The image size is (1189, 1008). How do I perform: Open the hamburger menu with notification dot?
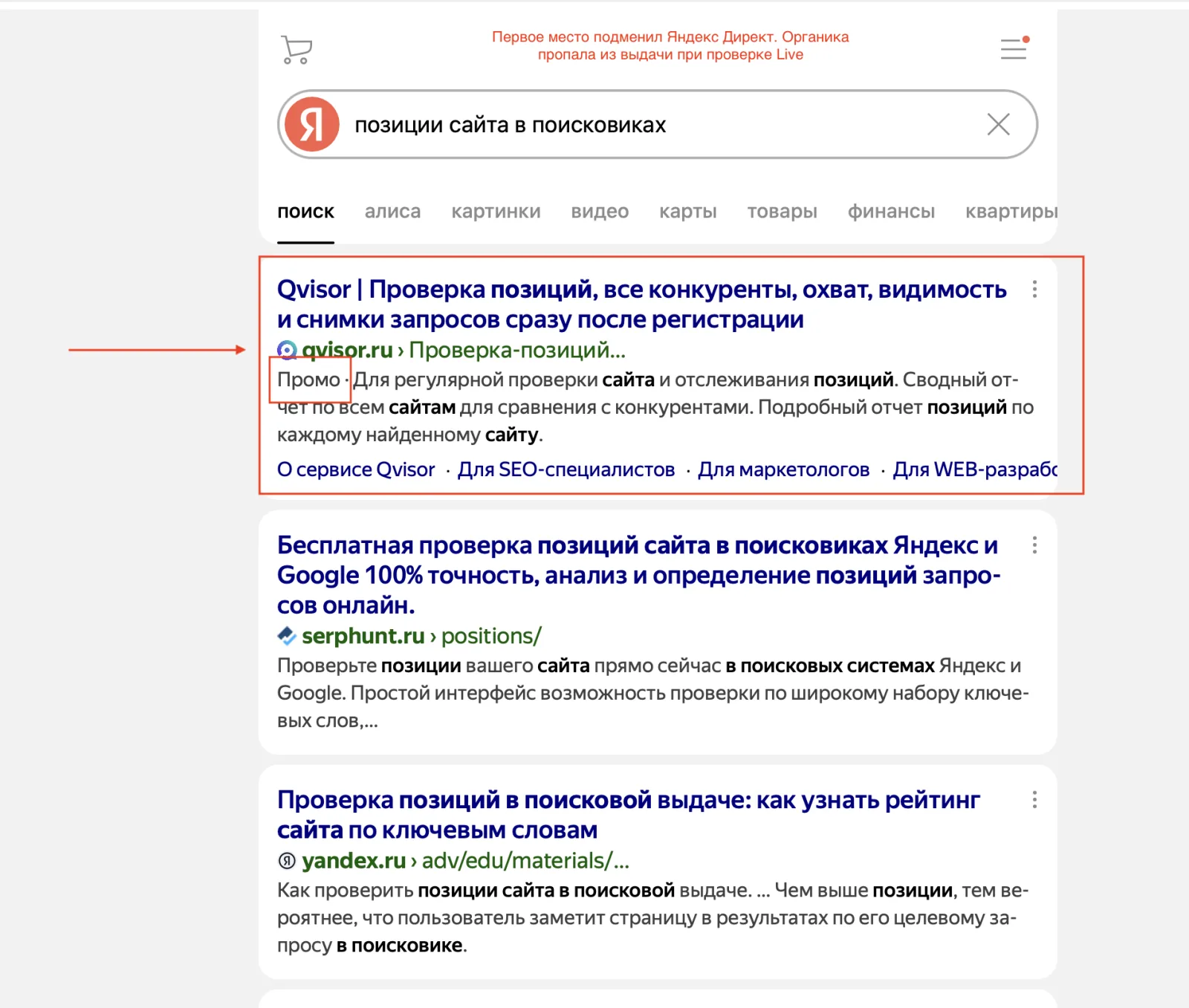1014,48
